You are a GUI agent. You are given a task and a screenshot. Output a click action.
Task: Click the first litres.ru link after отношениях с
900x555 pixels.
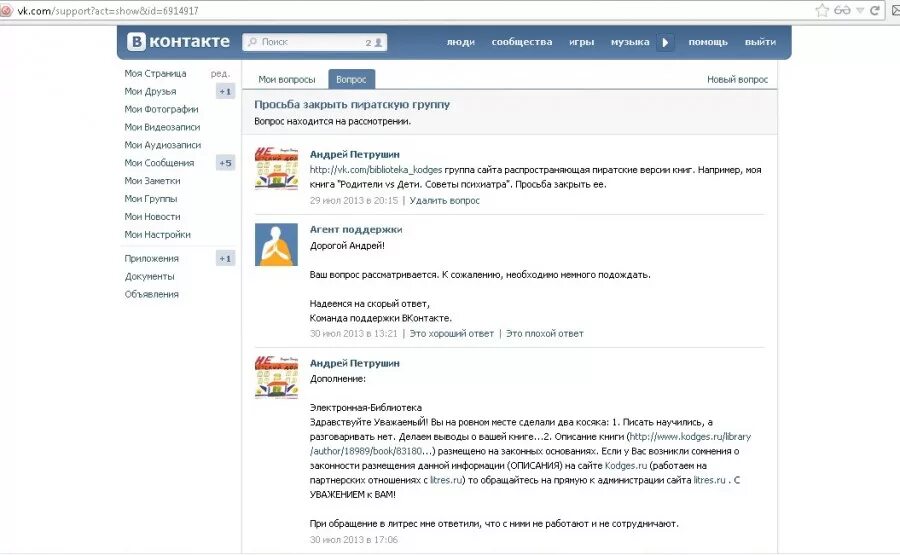click(x=446, y=480)
